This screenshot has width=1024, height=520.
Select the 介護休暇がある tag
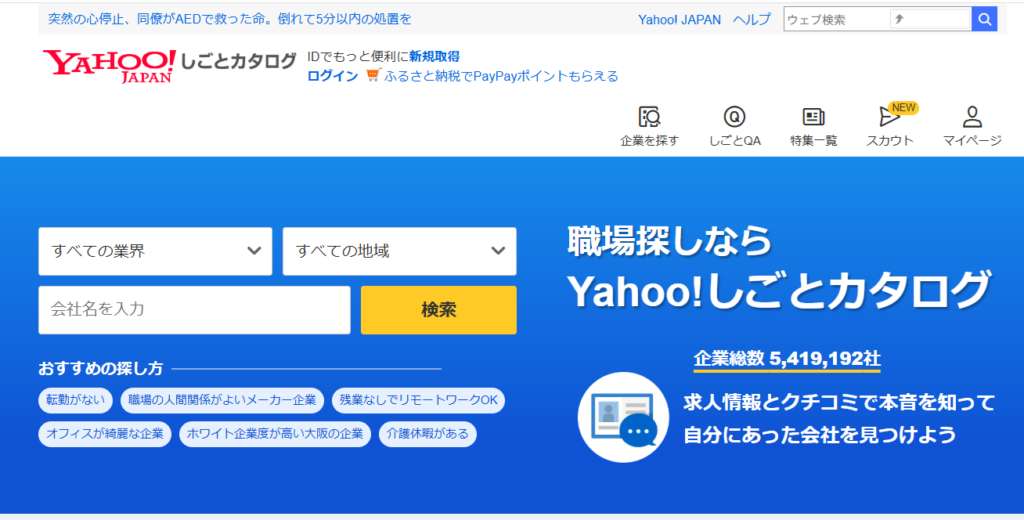(x=428, y=434)
